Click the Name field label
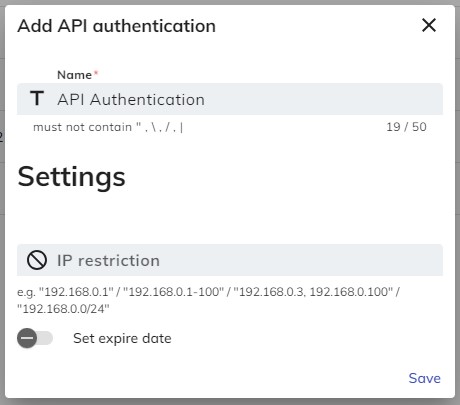The height and width of the screenshot is (405, 460). tap(74, 75)
